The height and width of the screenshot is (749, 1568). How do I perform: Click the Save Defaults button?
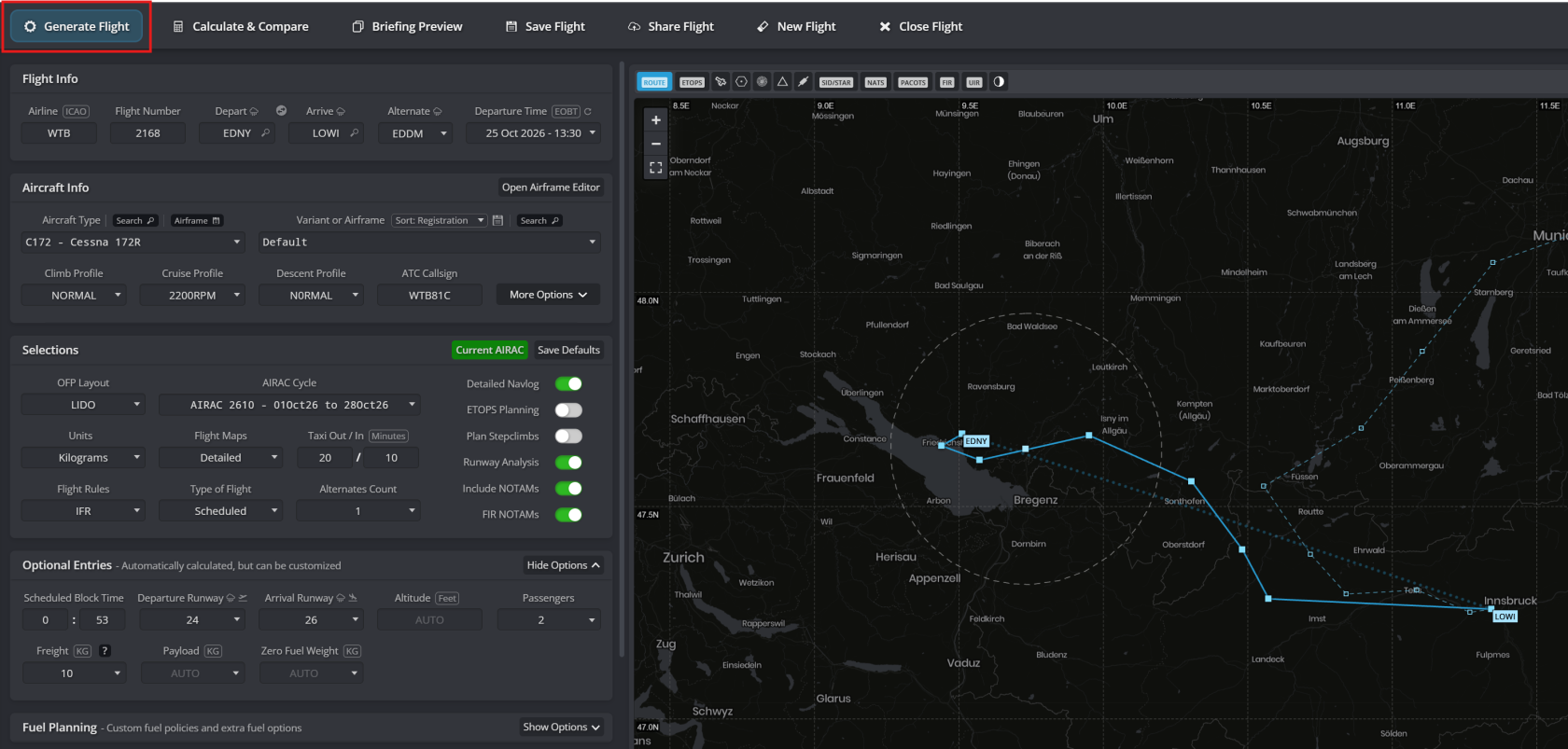(x=568, y=350)
